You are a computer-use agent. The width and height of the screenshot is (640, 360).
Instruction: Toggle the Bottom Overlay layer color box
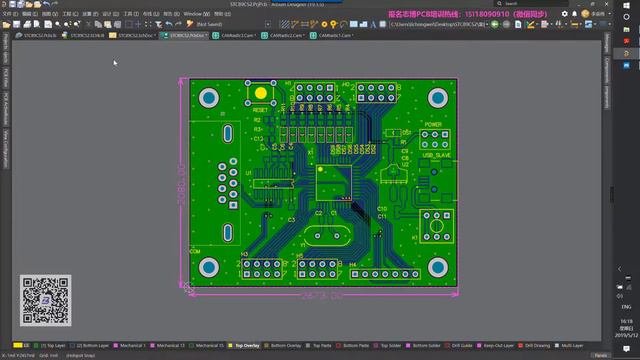coord(267,346)
